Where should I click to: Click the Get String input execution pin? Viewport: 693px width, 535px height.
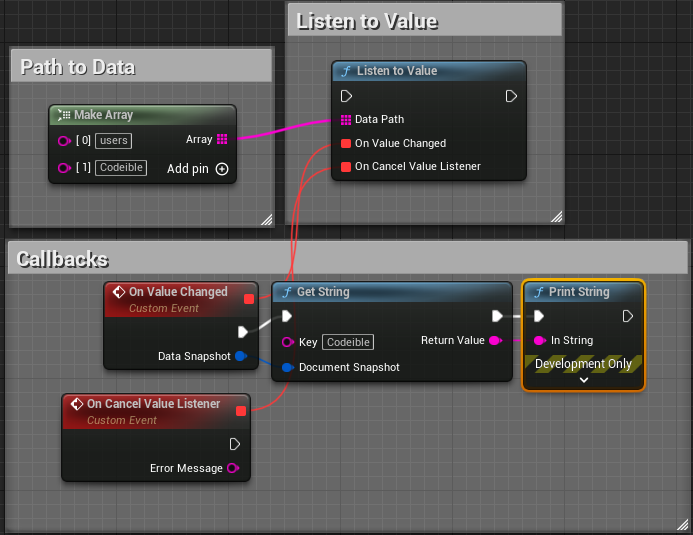point(287,316)
